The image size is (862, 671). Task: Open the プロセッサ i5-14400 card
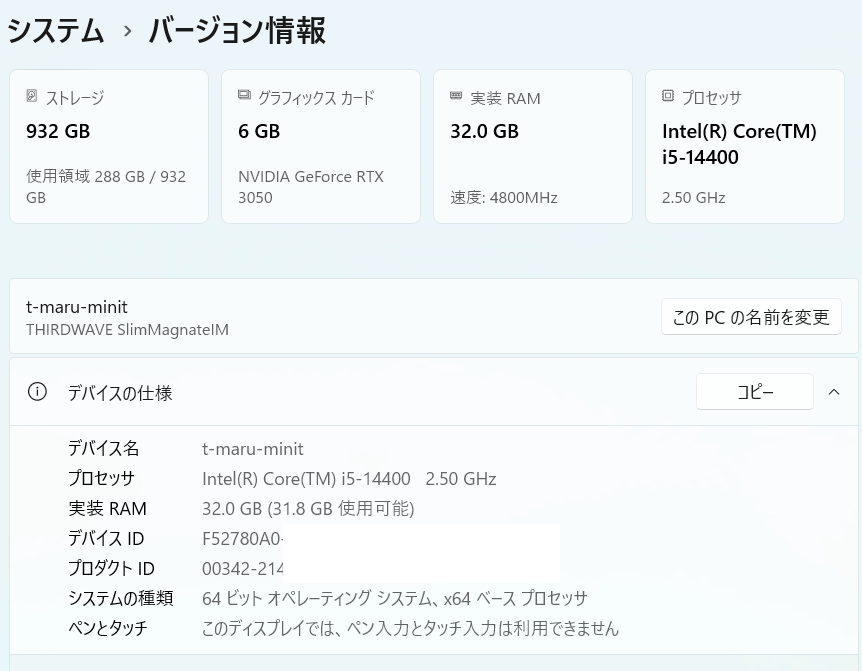(x=745, y=146)
